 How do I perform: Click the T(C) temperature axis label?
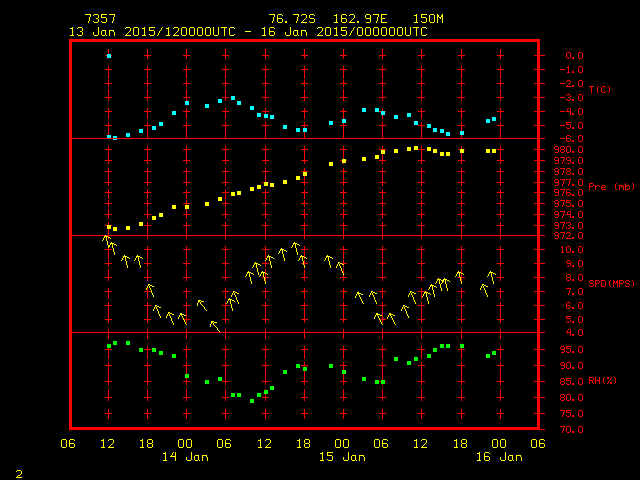point(600,89)
